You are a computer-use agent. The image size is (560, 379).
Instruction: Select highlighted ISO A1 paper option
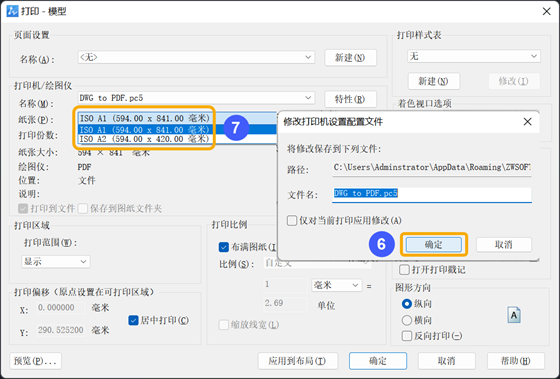point(144,129)
